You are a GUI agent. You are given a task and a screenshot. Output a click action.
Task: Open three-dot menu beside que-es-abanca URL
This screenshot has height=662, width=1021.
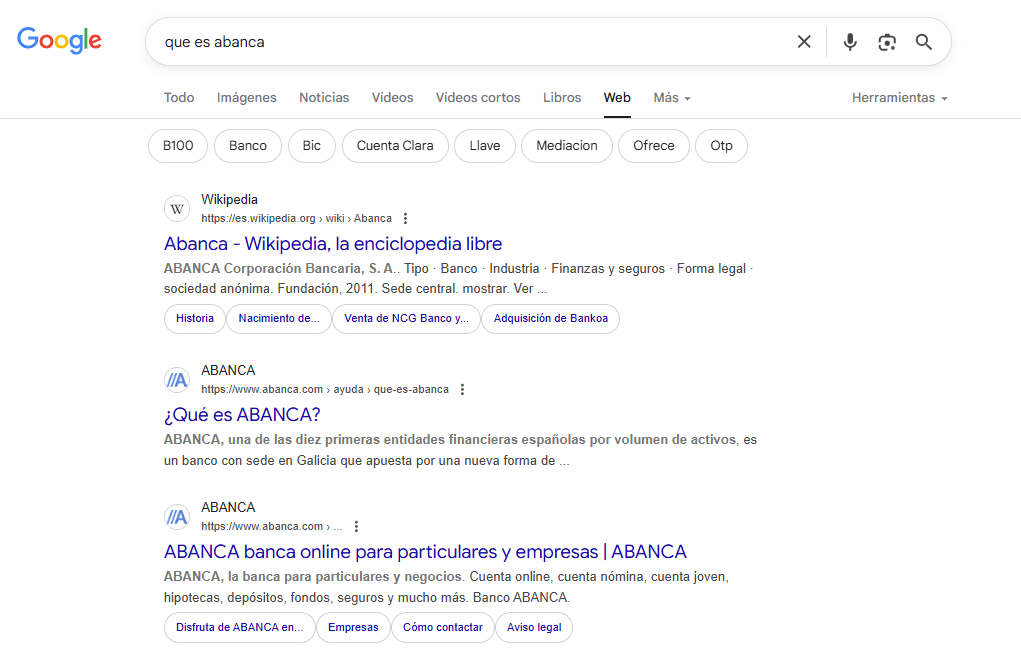click(462, 390)
